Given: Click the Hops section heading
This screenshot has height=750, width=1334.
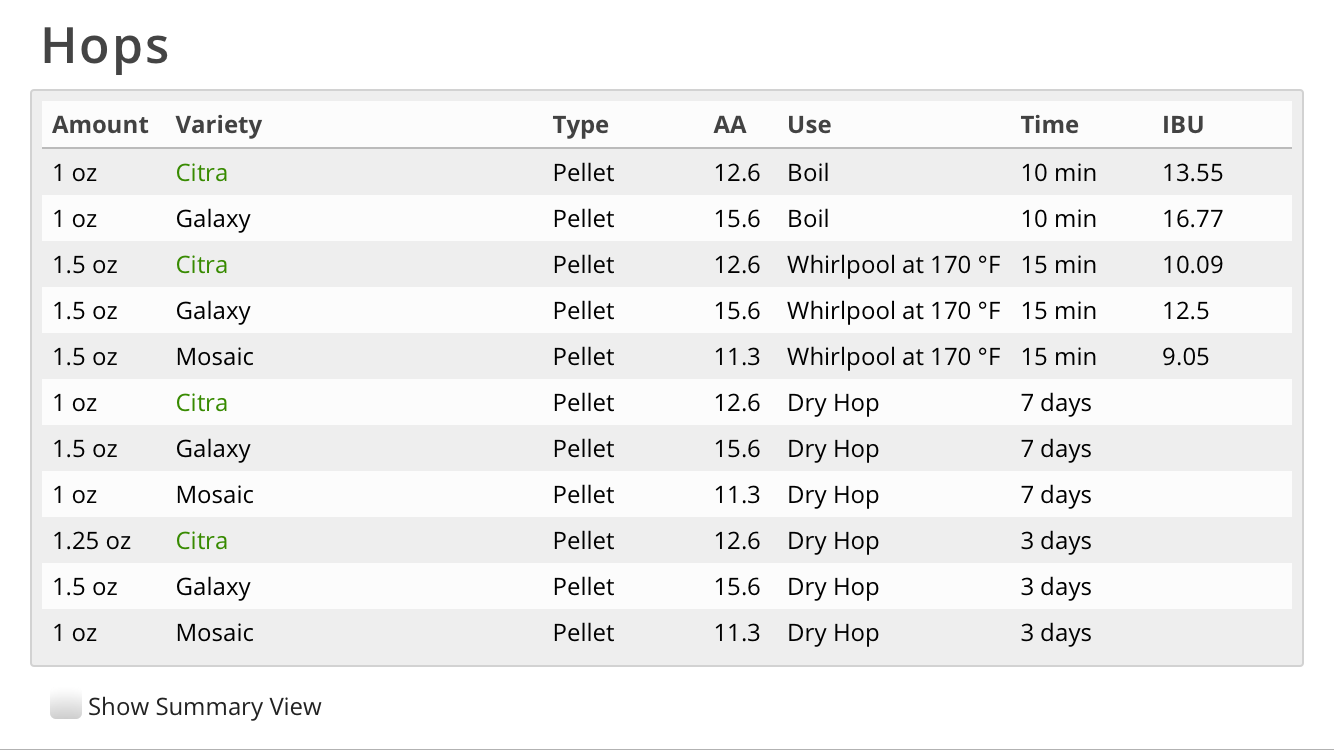Looking at the screenshot, I should click(x=105, y=46).
